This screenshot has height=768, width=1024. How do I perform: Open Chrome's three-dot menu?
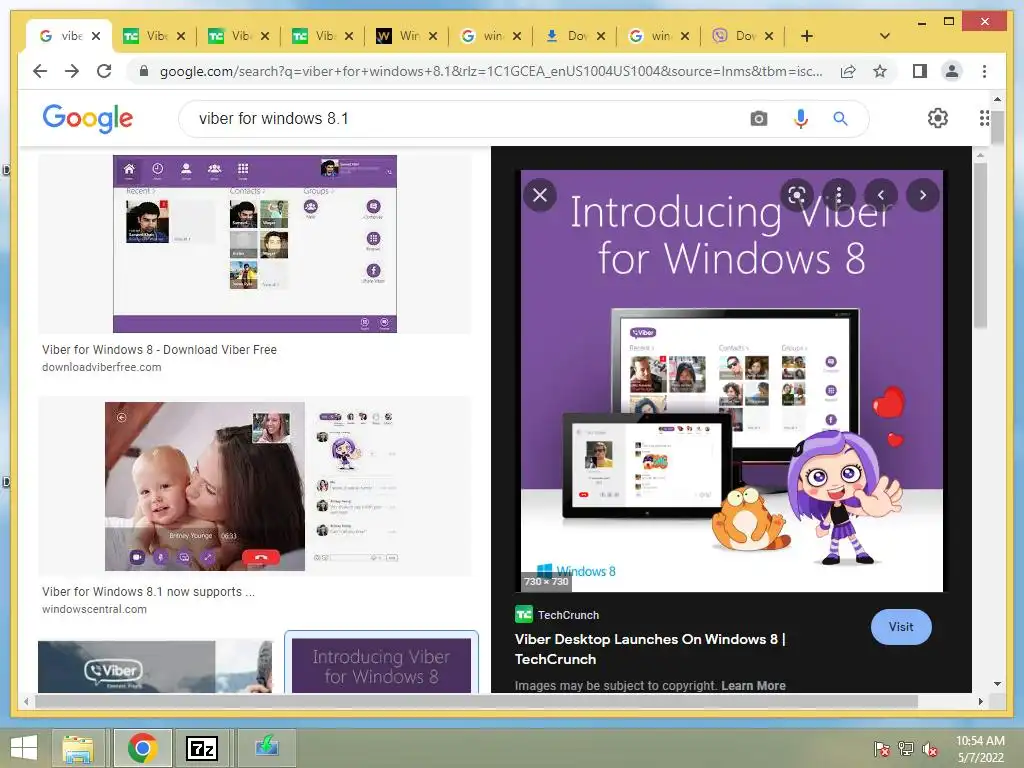pyautogui.click(x=984, y=71)
